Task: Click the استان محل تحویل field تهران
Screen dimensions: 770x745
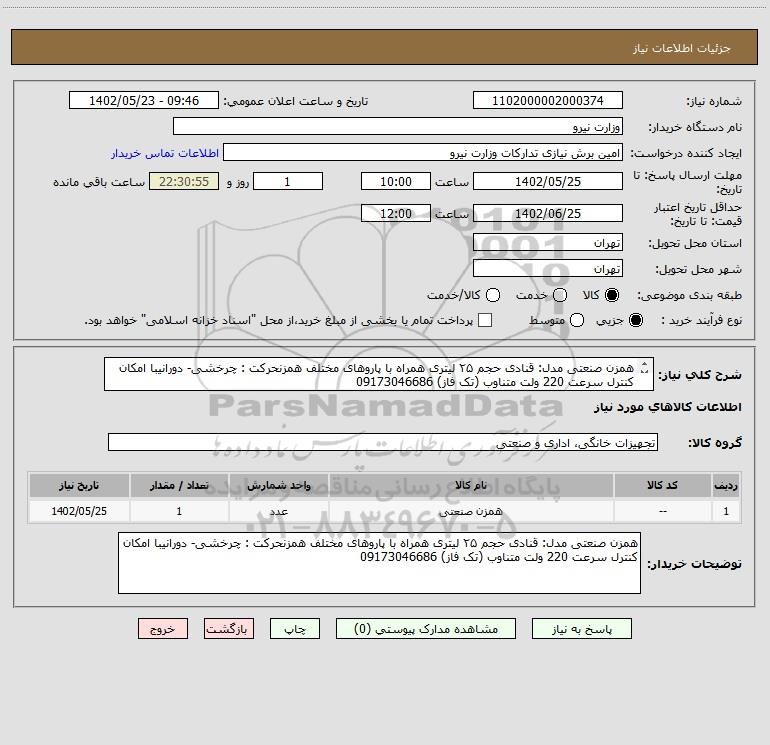Action: tap(548, 242)
